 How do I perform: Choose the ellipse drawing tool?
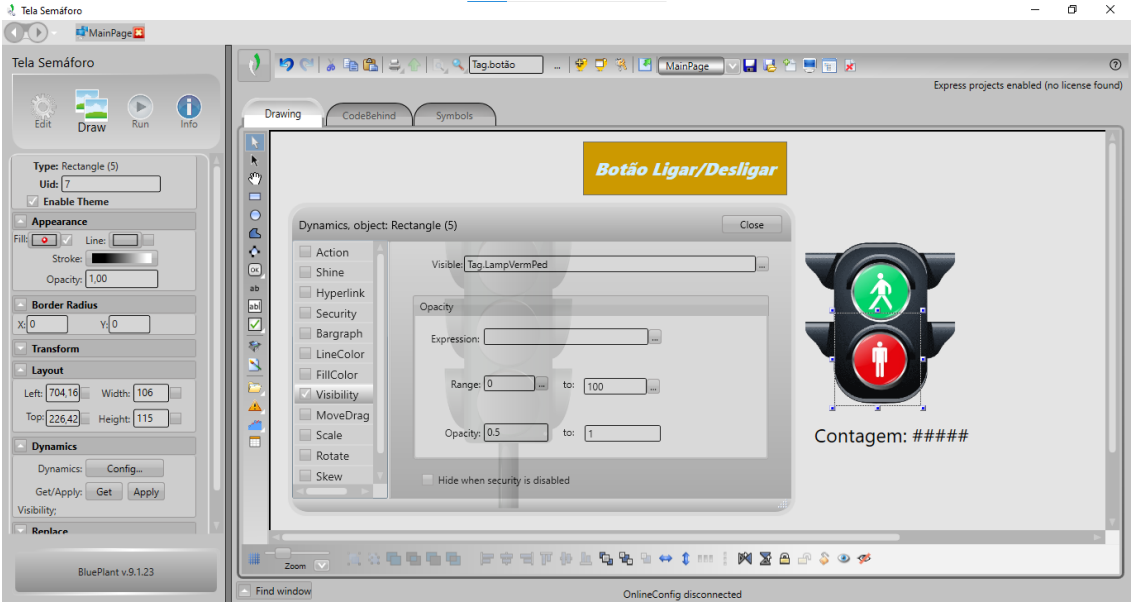point(255,215)
